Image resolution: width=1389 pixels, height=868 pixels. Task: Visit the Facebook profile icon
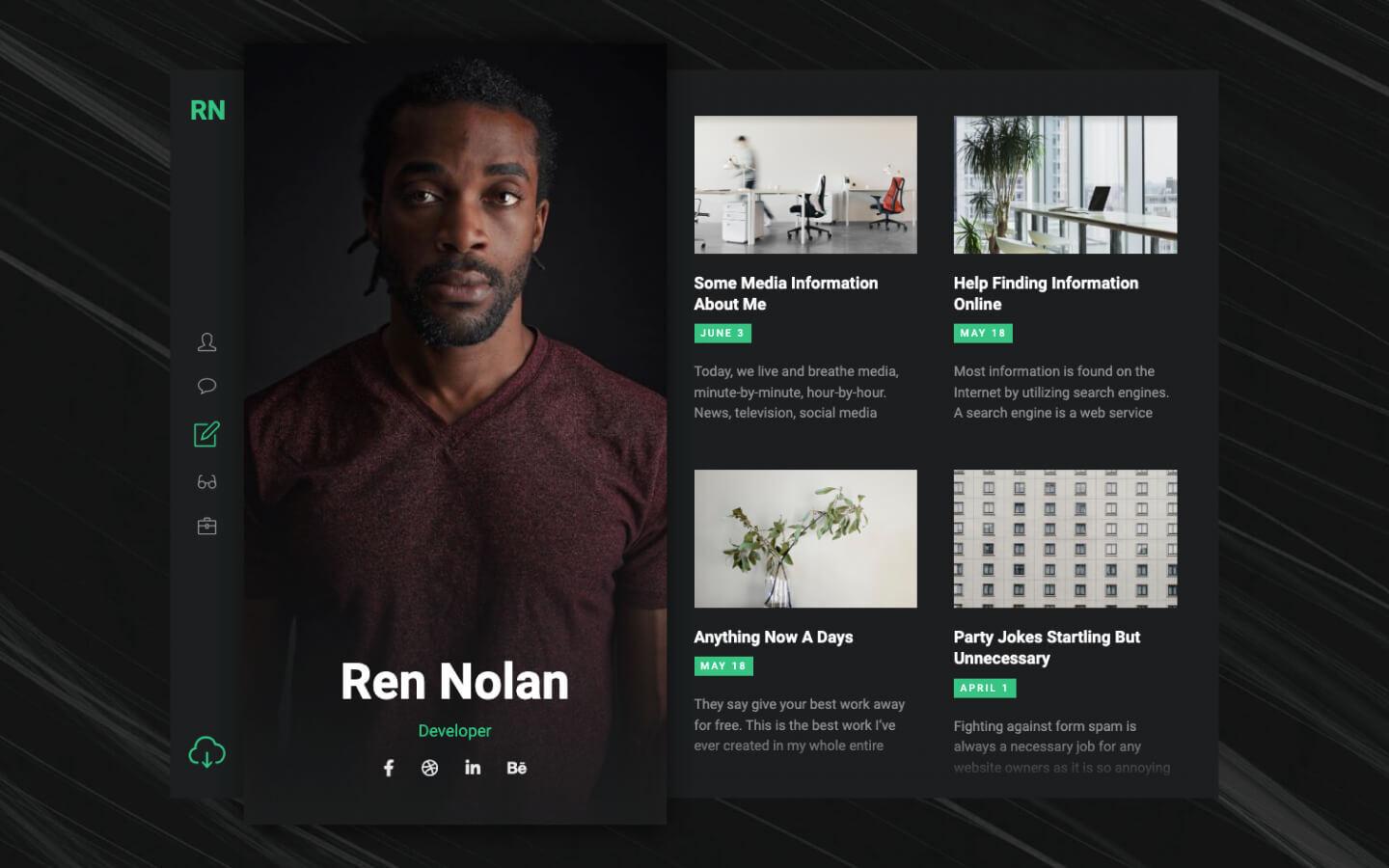tap(389, 768)
